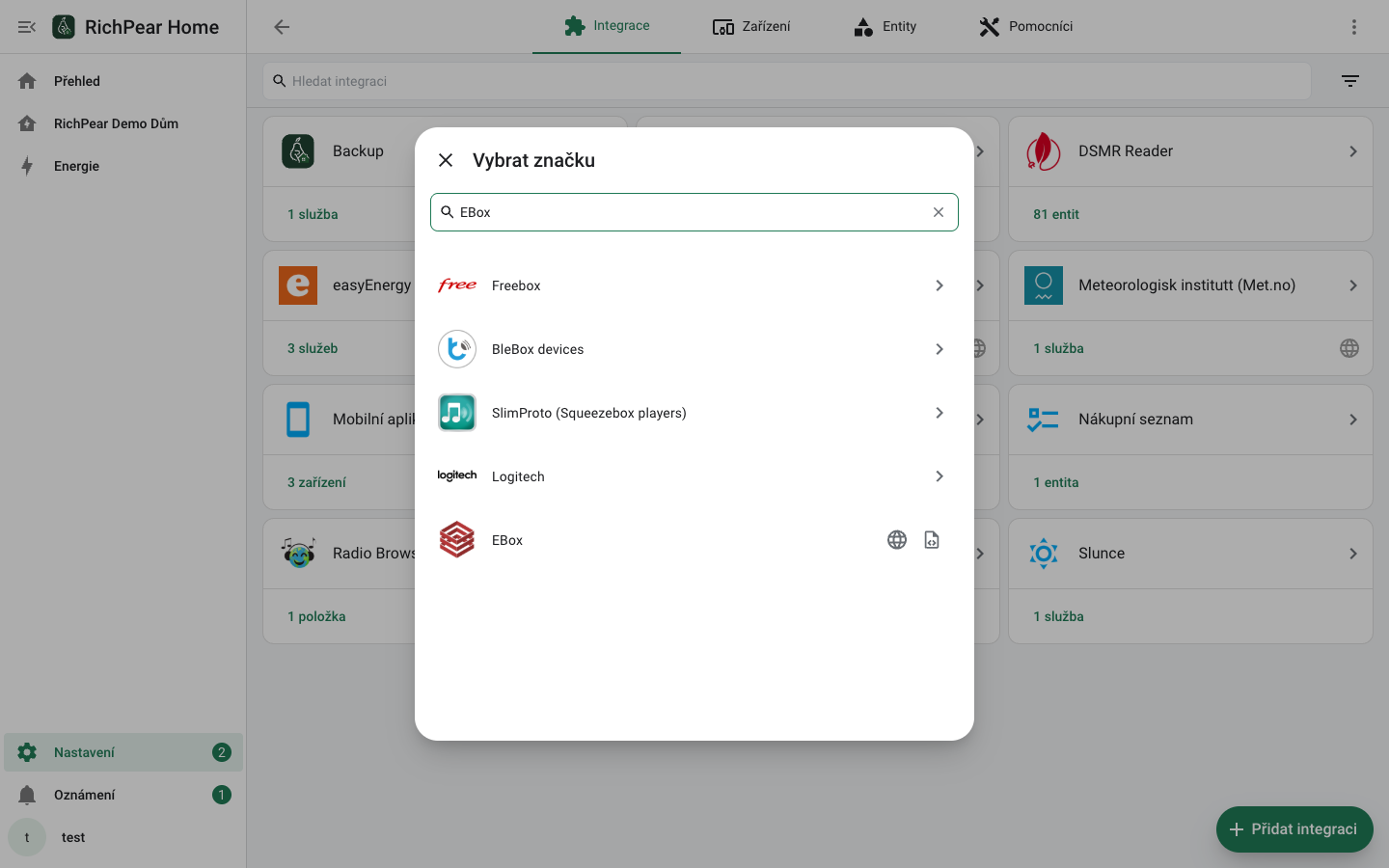Viewport: 1389px width, 868px height.
Task: Open Nákupní seznam details chevron
Action: [x=1353, y=420]
